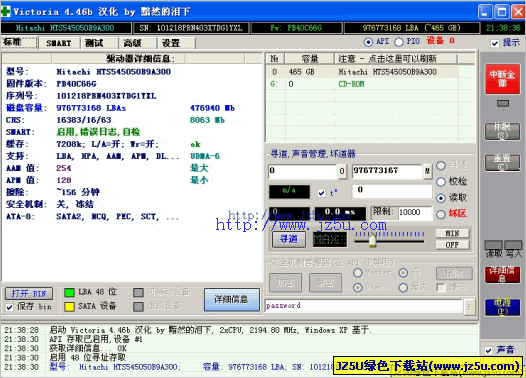Click the Victoria green cross title icon
Viewport: 526px width, 378px height.
click(5, 12)
